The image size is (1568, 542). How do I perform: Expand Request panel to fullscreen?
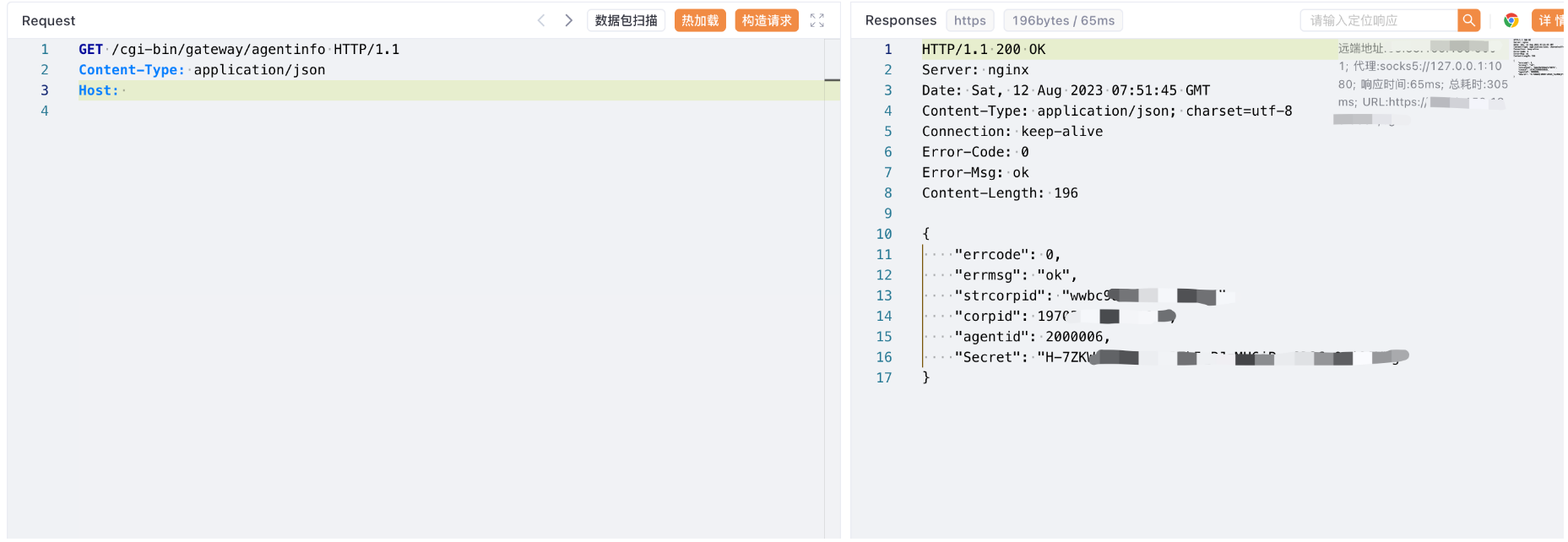(x=817, y=20)
